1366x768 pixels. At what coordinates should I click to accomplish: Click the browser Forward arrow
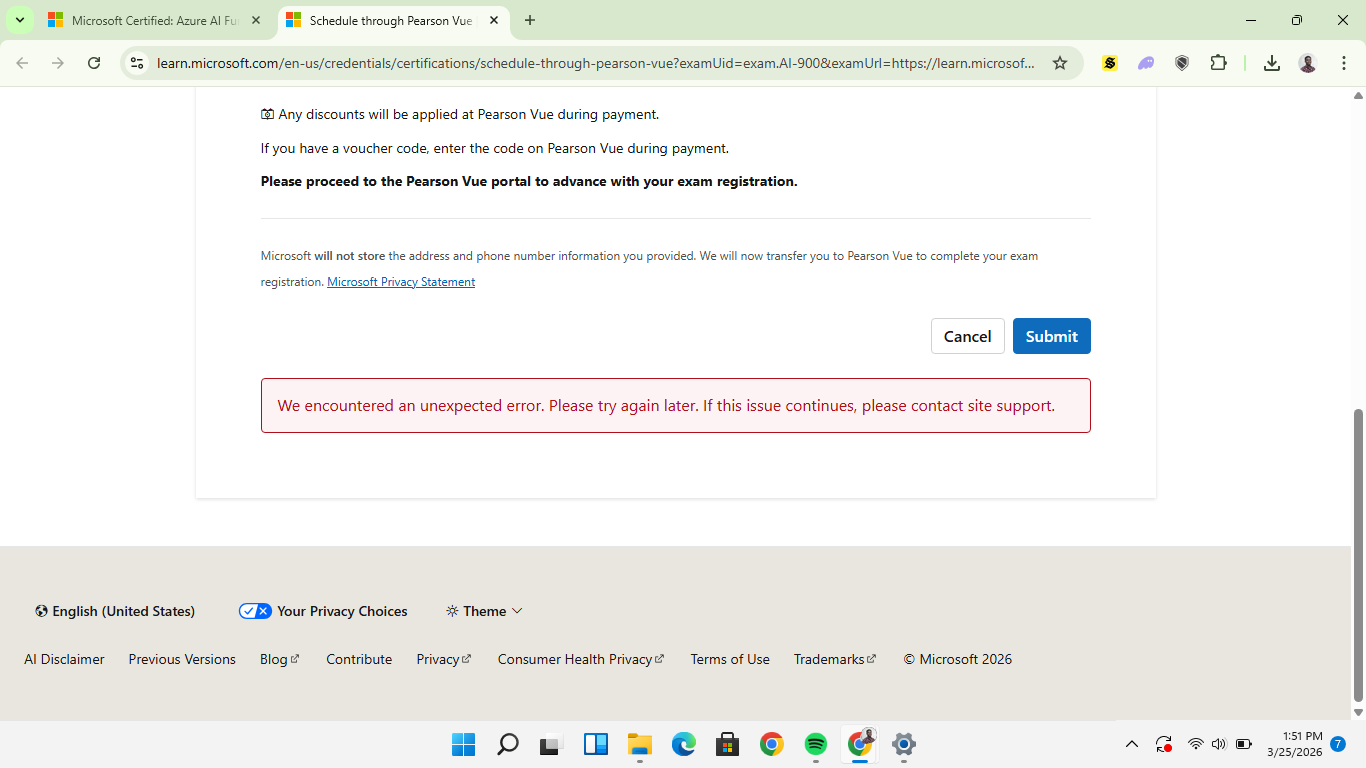[58, 63]
